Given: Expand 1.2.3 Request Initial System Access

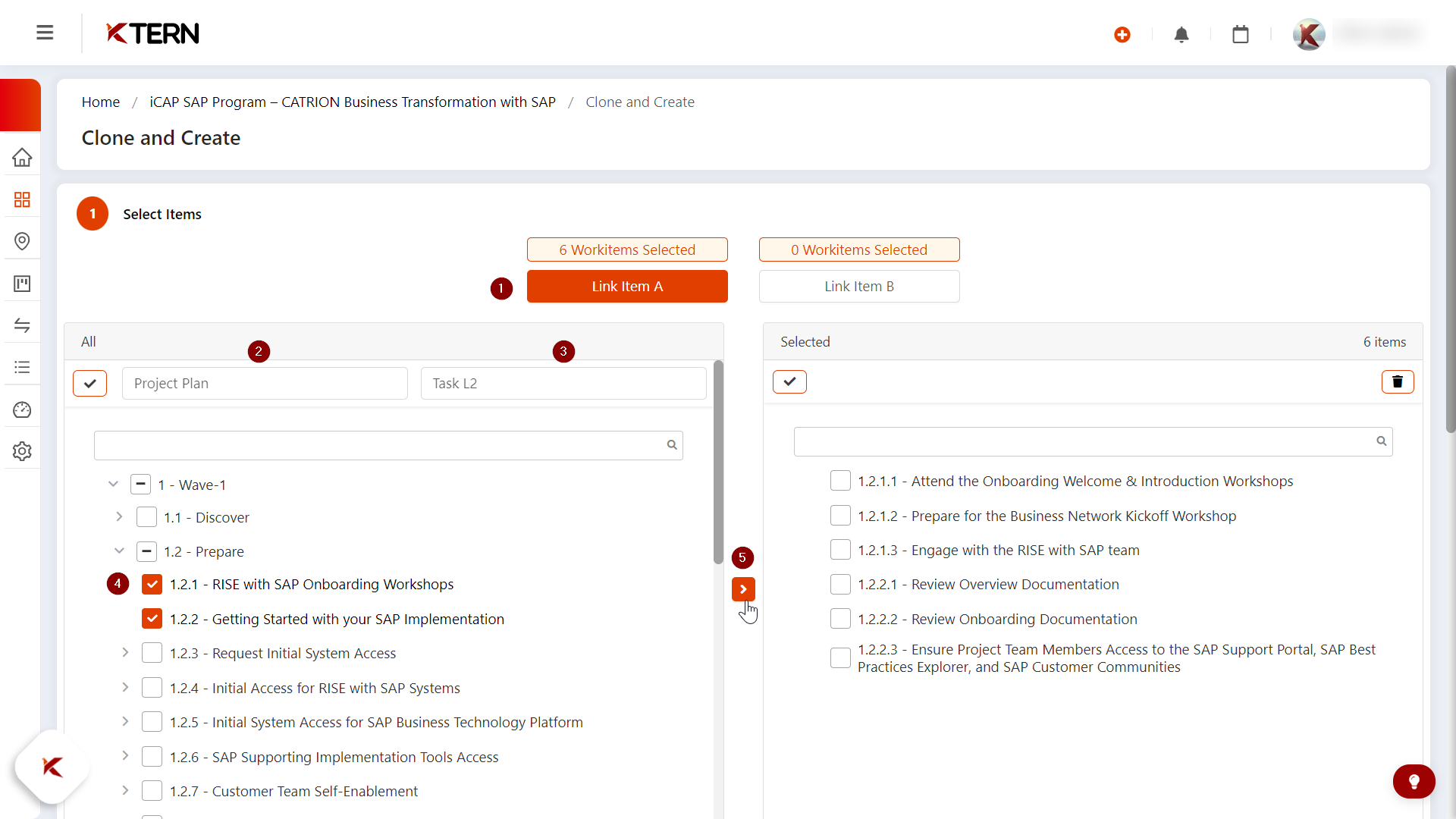Looking at the screenshot, I should 125,652.
